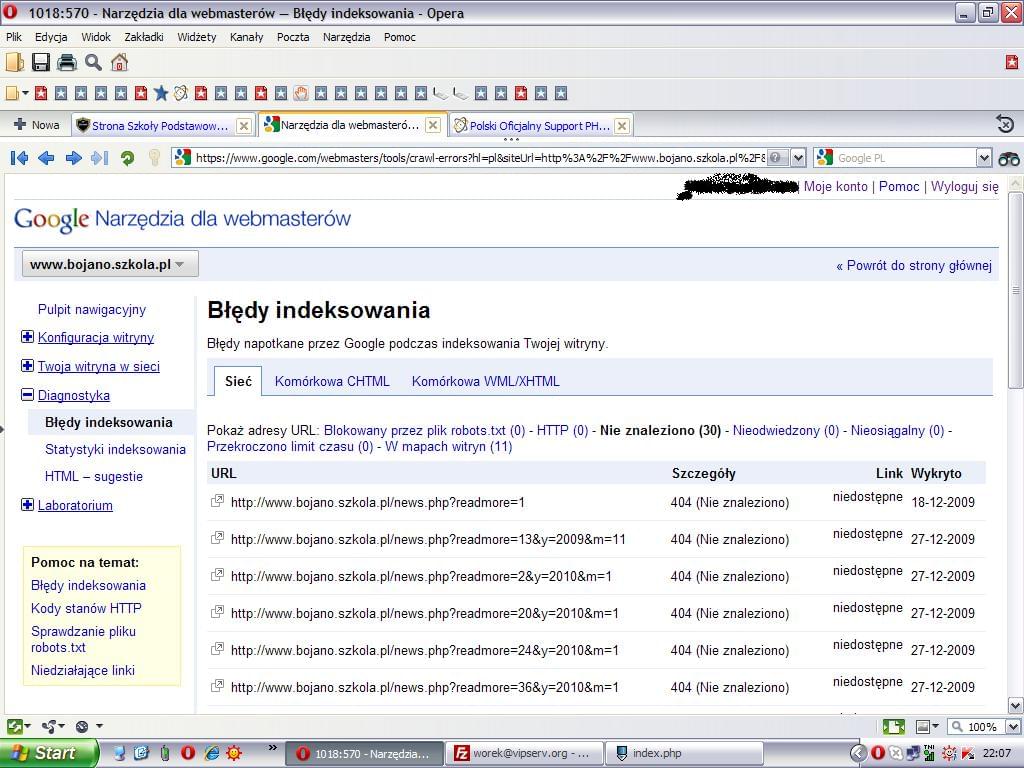Viewport: 1024px width, 768px height.
Task: Click the Save floppy disk icon
Action: pos(41,63)
